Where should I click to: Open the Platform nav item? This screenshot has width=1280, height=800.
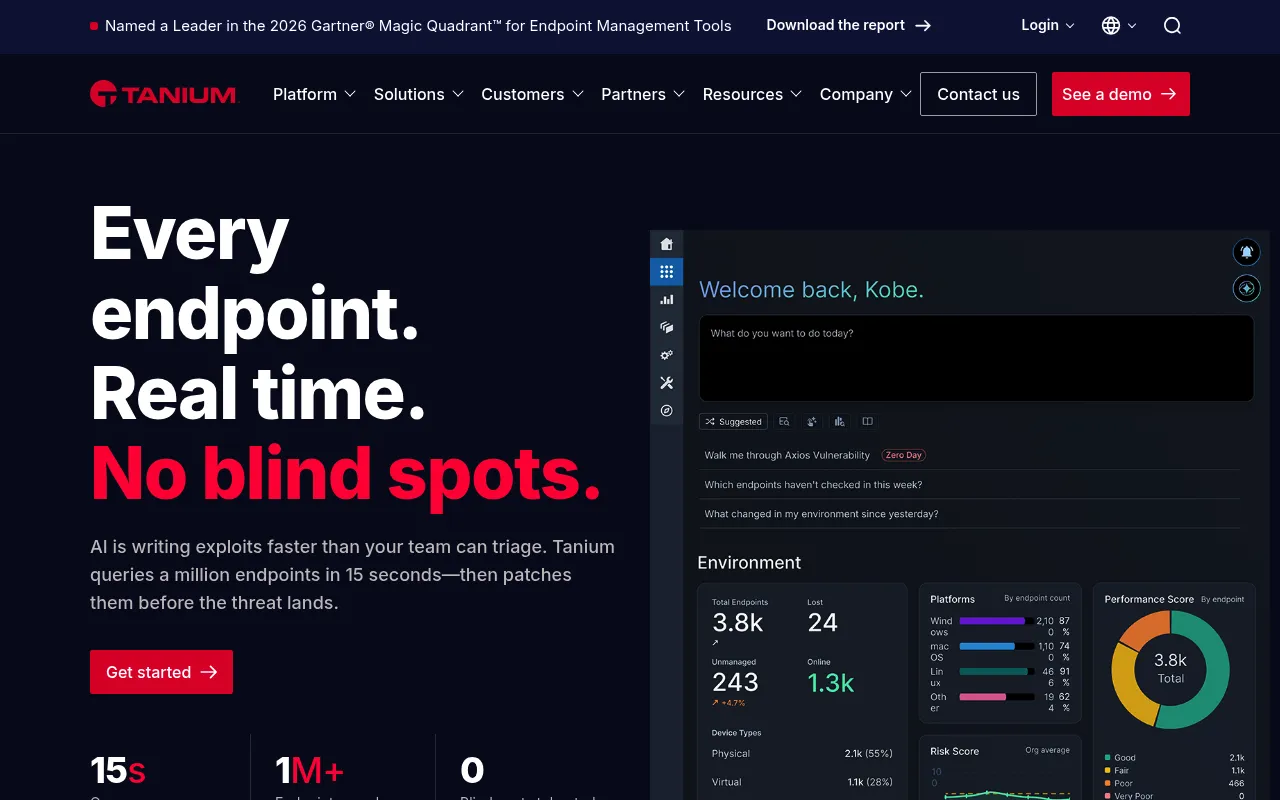(x=305, y=94)
